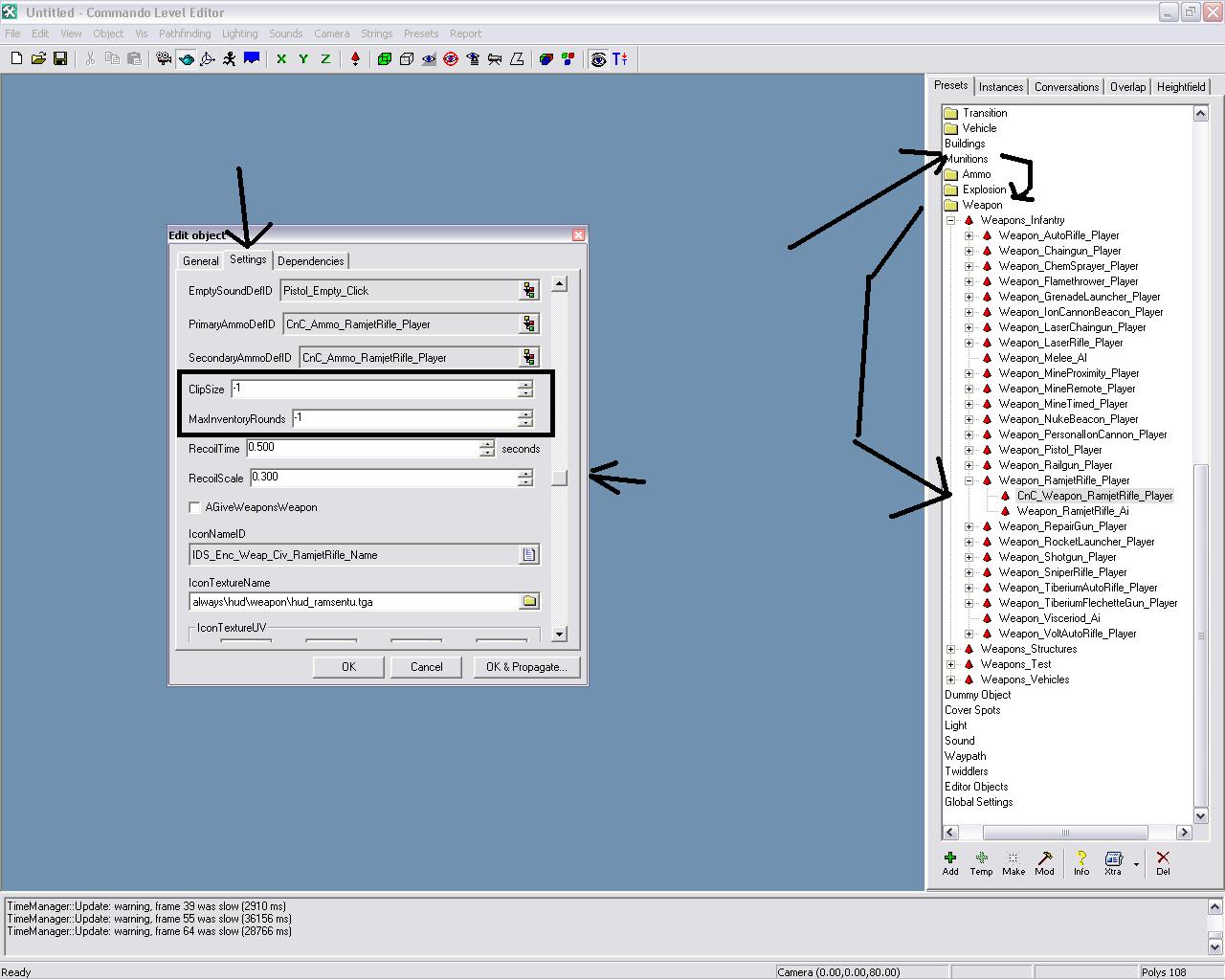Screen dimensions: 1225x980
Task: Click the OK & Propagate button
Action: 525,667
